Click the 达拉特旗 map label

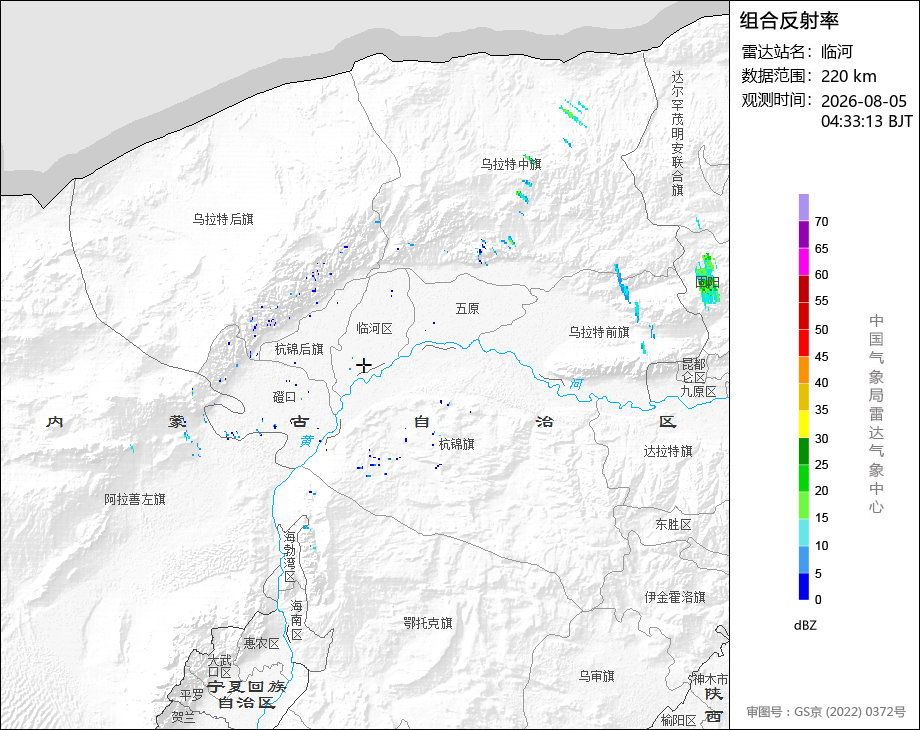coord(668,451)
